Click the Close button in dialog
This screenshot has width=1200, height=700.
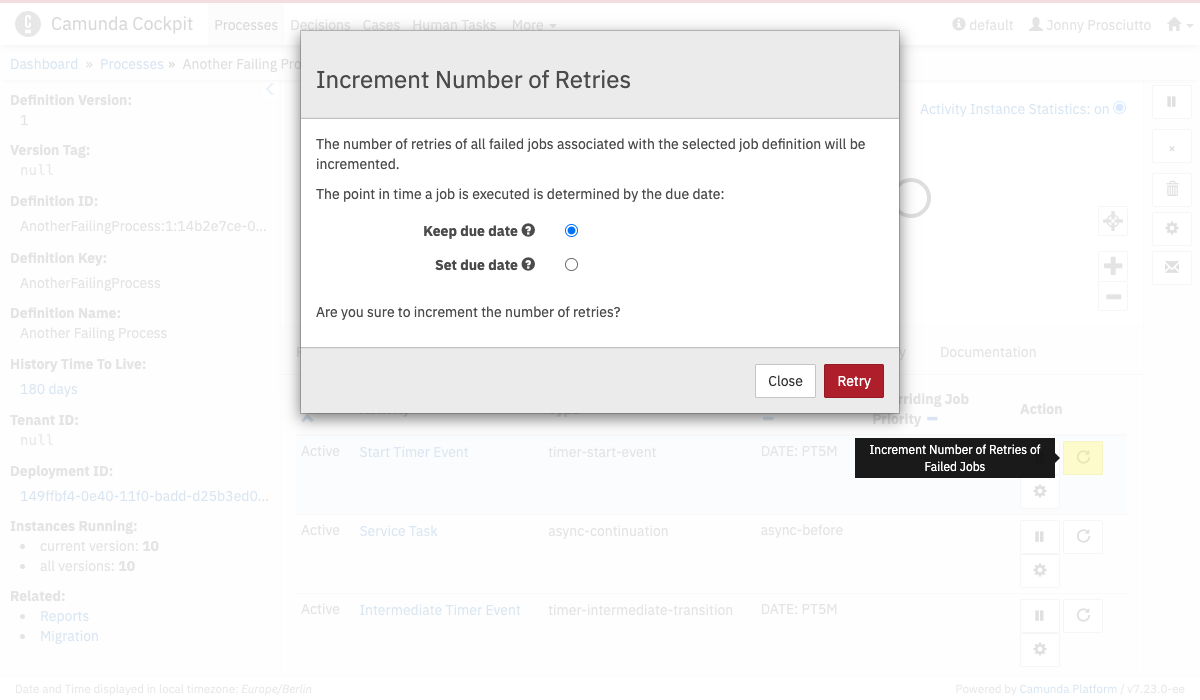coord(785,381)
